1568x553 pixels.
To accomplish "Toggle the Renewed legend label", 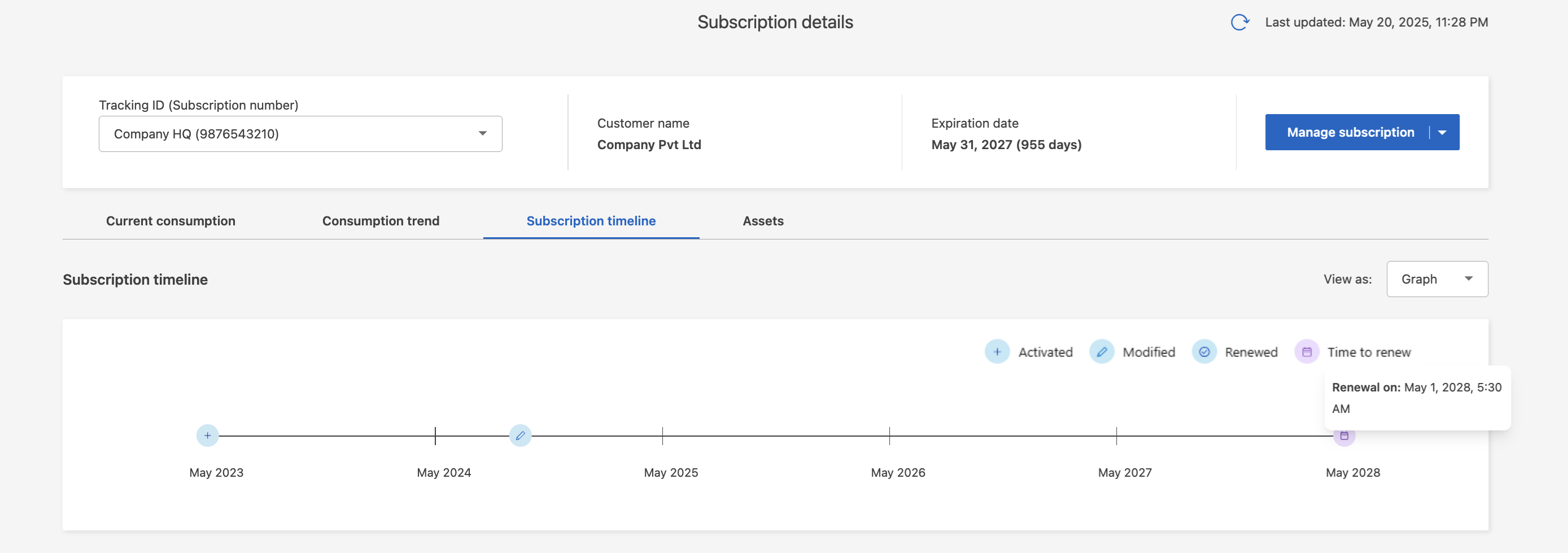I will pos(1251,352).
